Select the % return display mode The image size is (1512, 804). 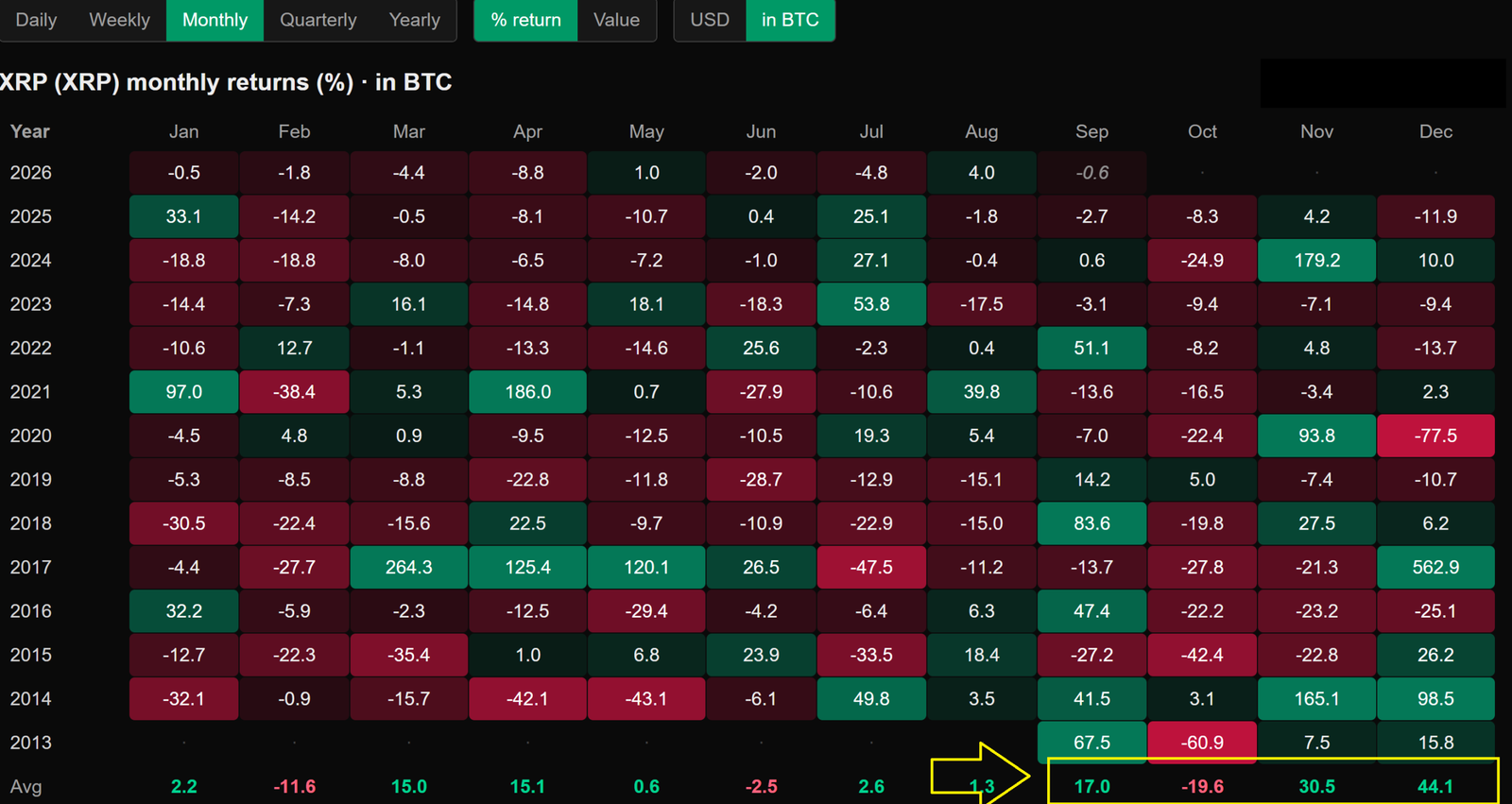click(x=525, y=20)
